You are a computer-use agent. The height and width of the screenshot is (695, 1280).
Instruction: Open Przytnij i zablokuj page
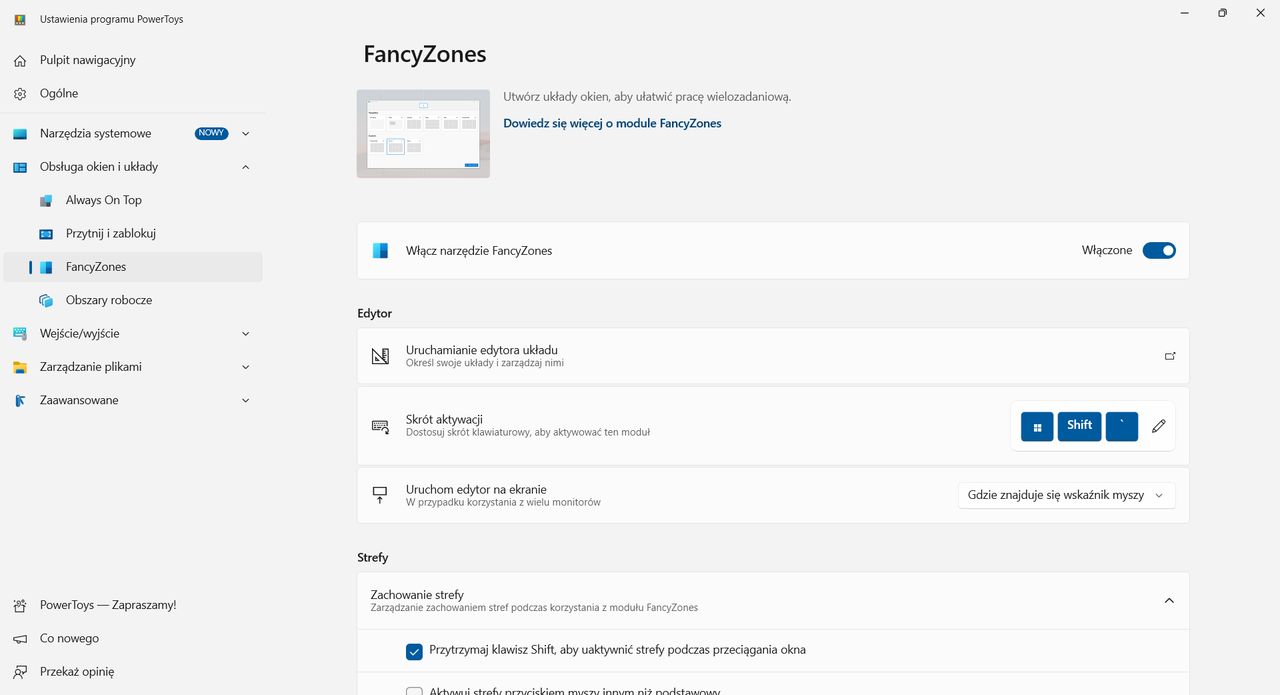132,234
